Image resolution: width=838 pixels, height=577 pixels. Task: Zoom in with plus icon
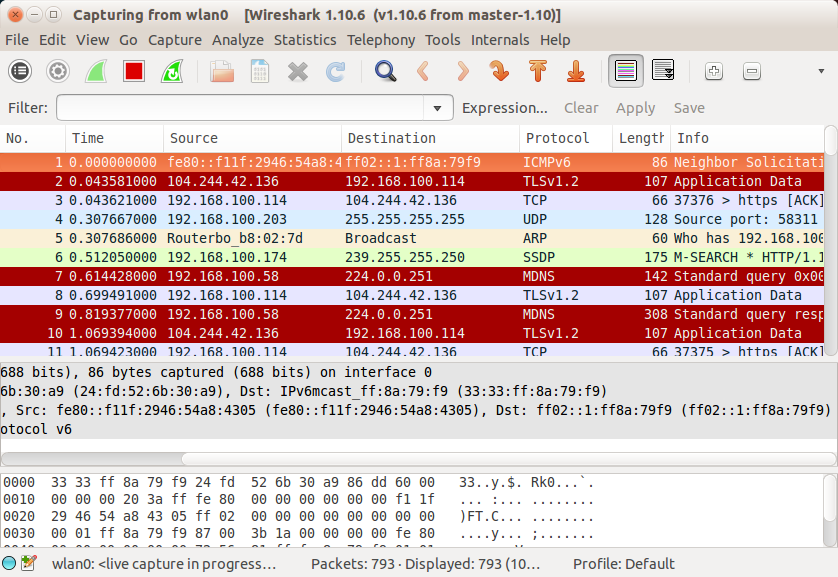click(x=713, y=71)
